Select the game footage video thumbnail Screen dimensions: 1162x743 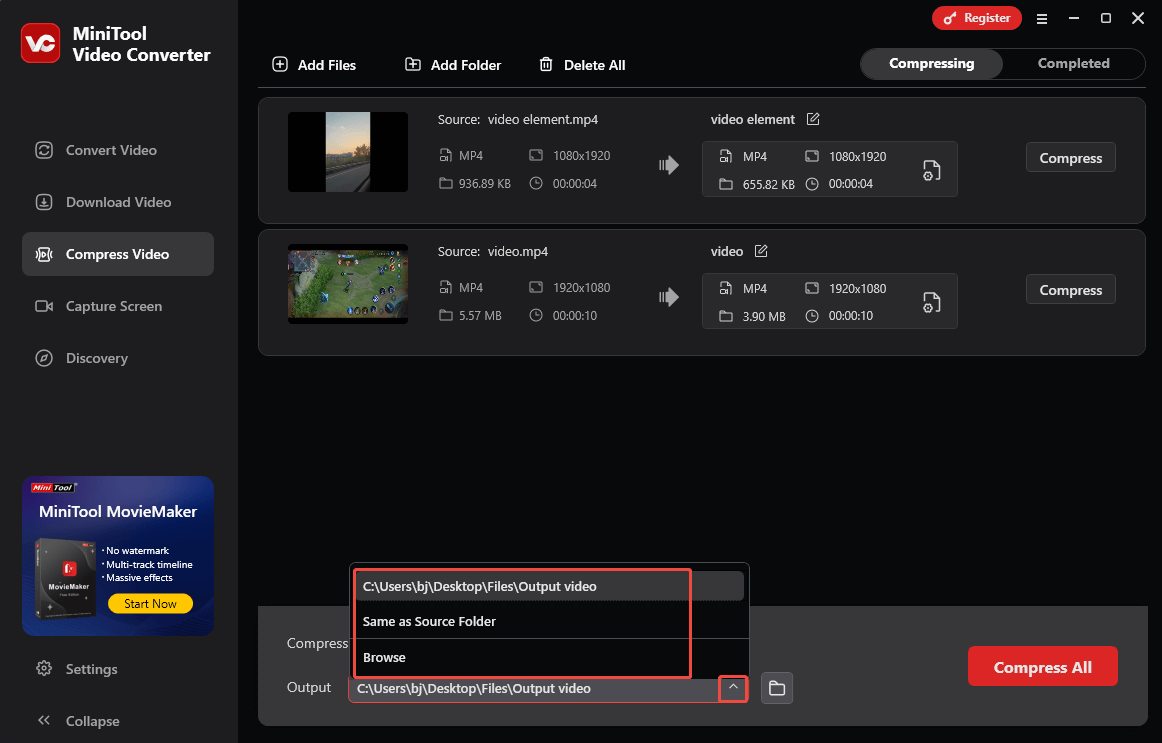click(348, 284)
